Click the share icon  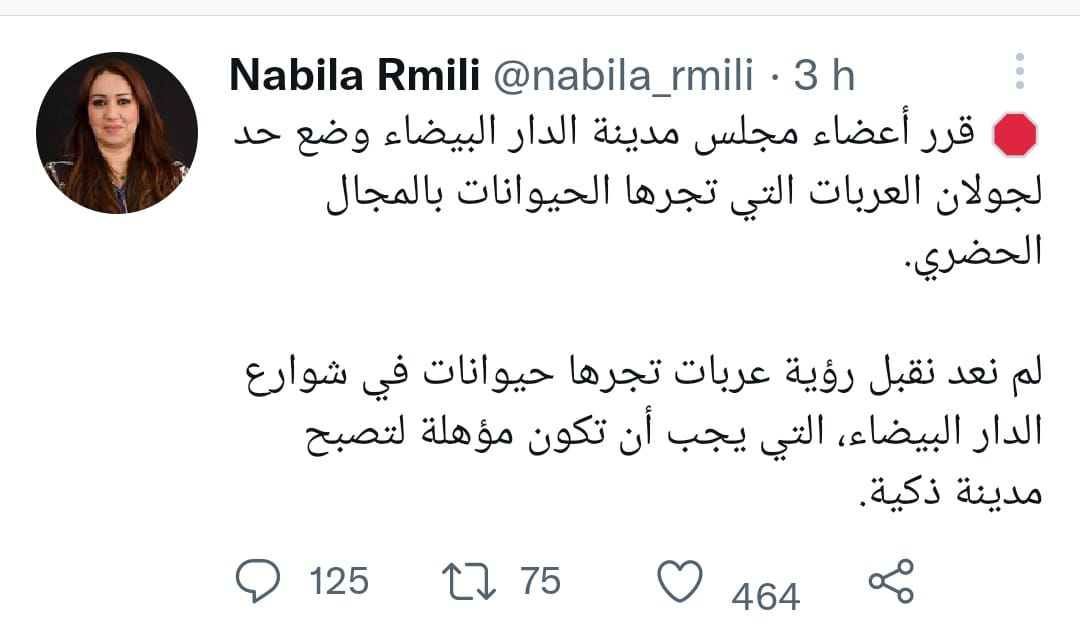tap(891, 582)
